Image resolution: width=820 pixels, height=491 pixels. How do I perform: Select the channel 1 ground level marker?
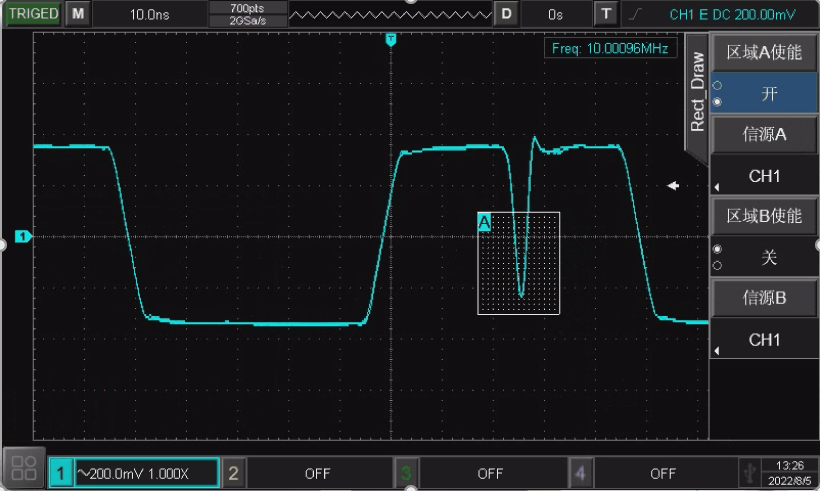(23, 237)
